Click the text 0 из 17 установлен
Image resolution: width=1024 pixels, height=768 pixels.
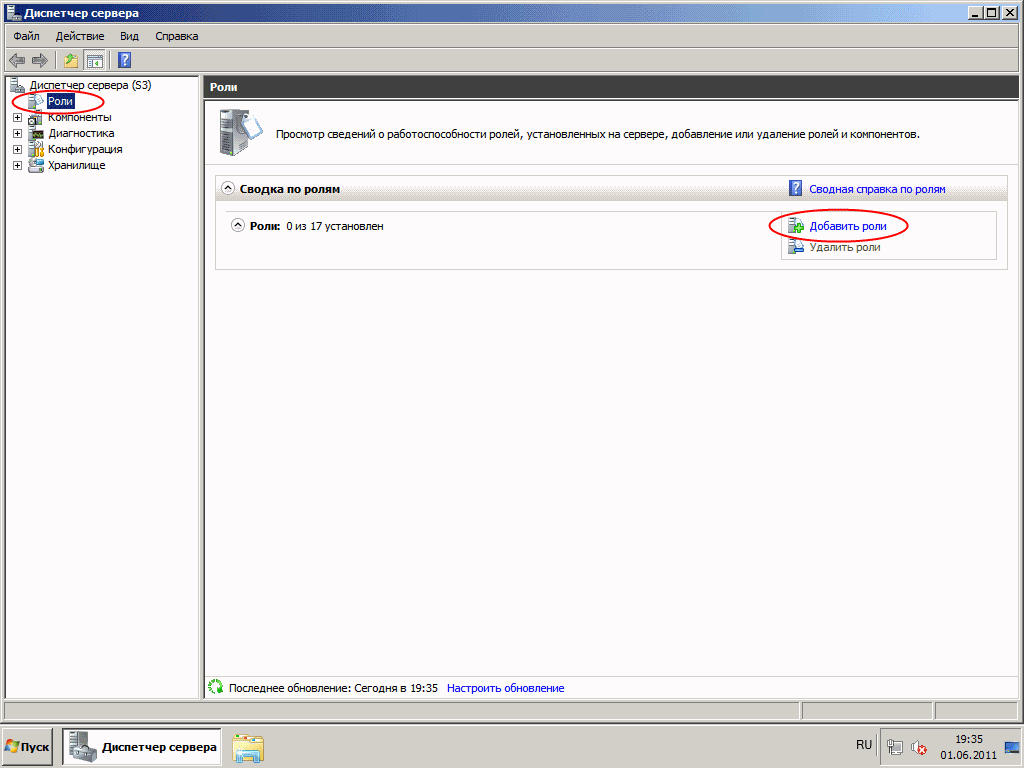click(x=334, y=226)
